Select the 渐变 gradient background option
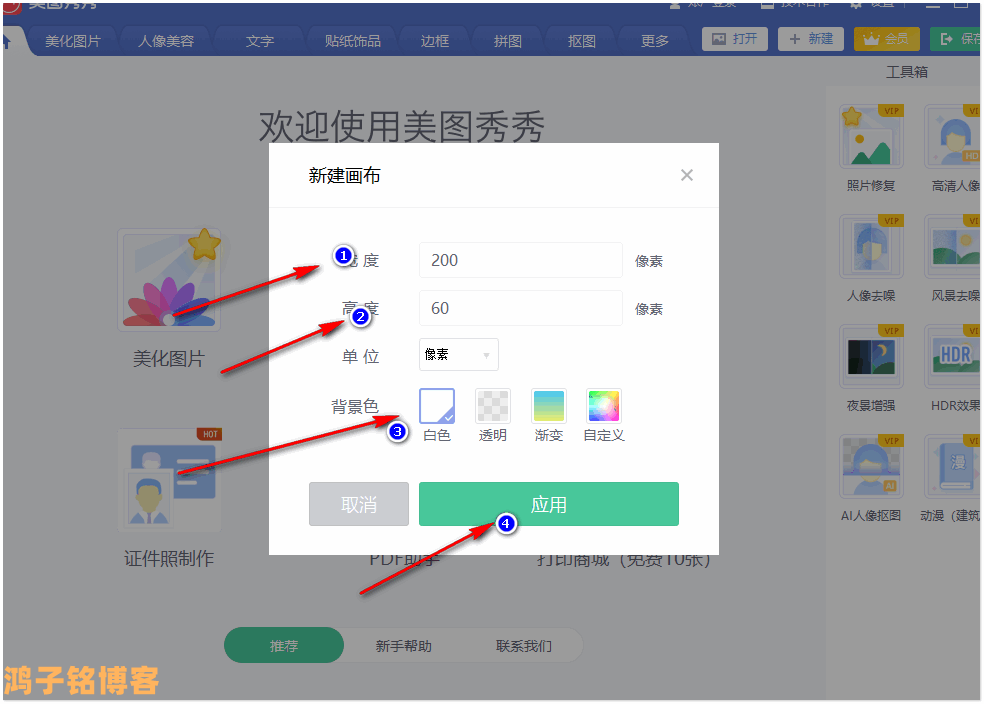This screenshot has width=984, height=704. pyautogui.click(x=549, y=406)
